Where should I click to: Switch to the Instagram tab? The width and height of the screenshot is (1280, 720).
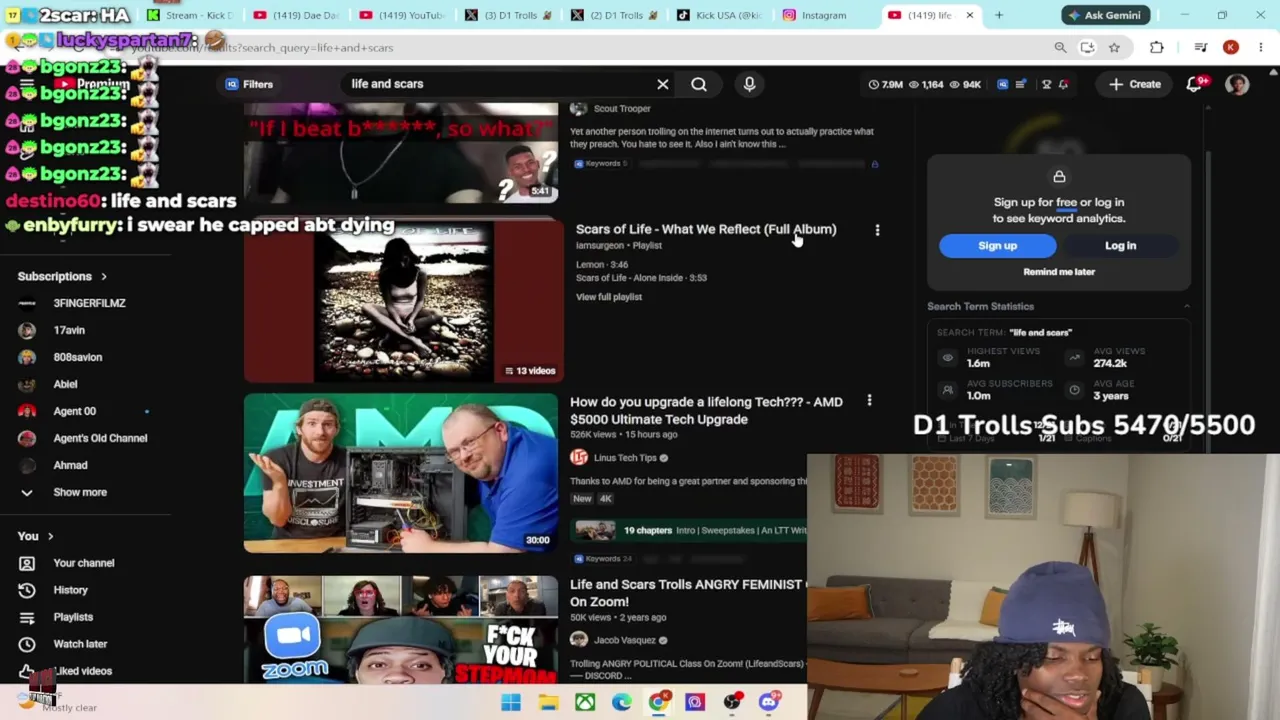(825, 15)
